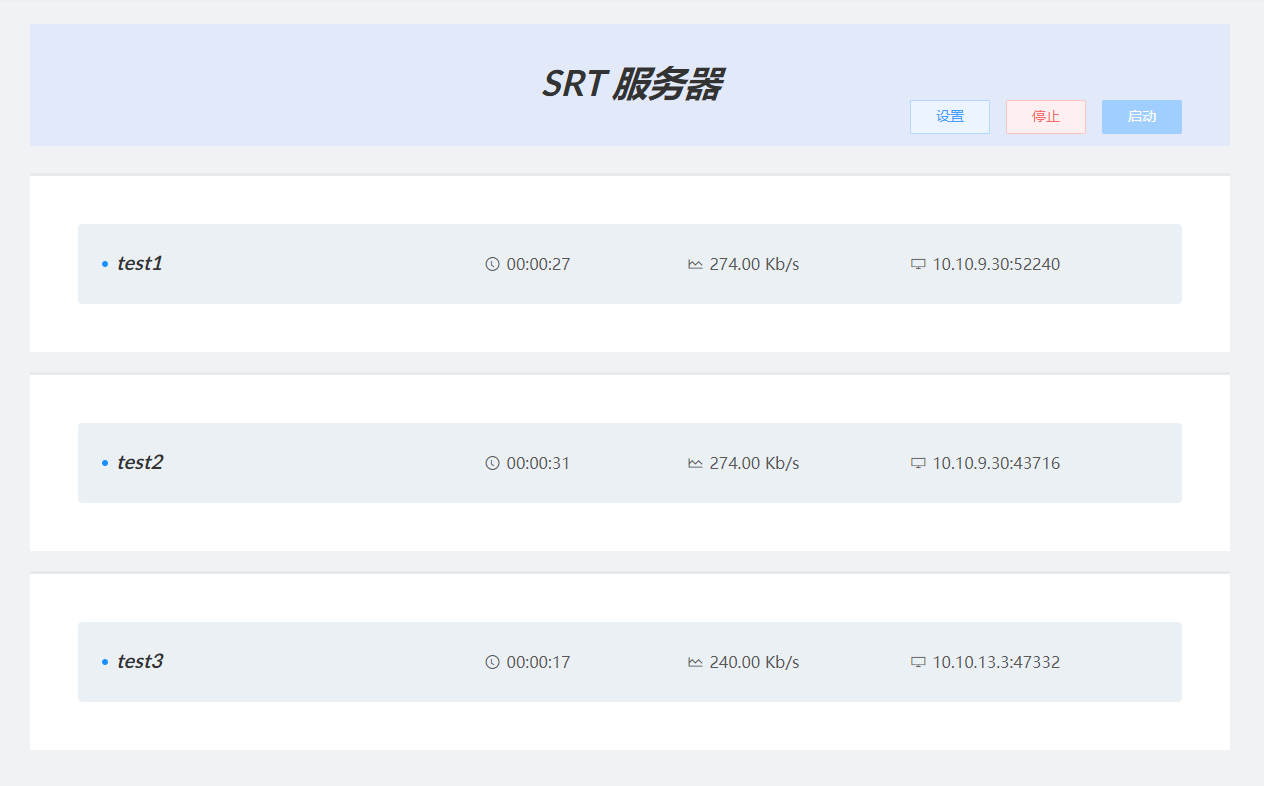Click the SRT 服务器 page title
Viewport: 1264px width, 786px height.
[631, 85]
